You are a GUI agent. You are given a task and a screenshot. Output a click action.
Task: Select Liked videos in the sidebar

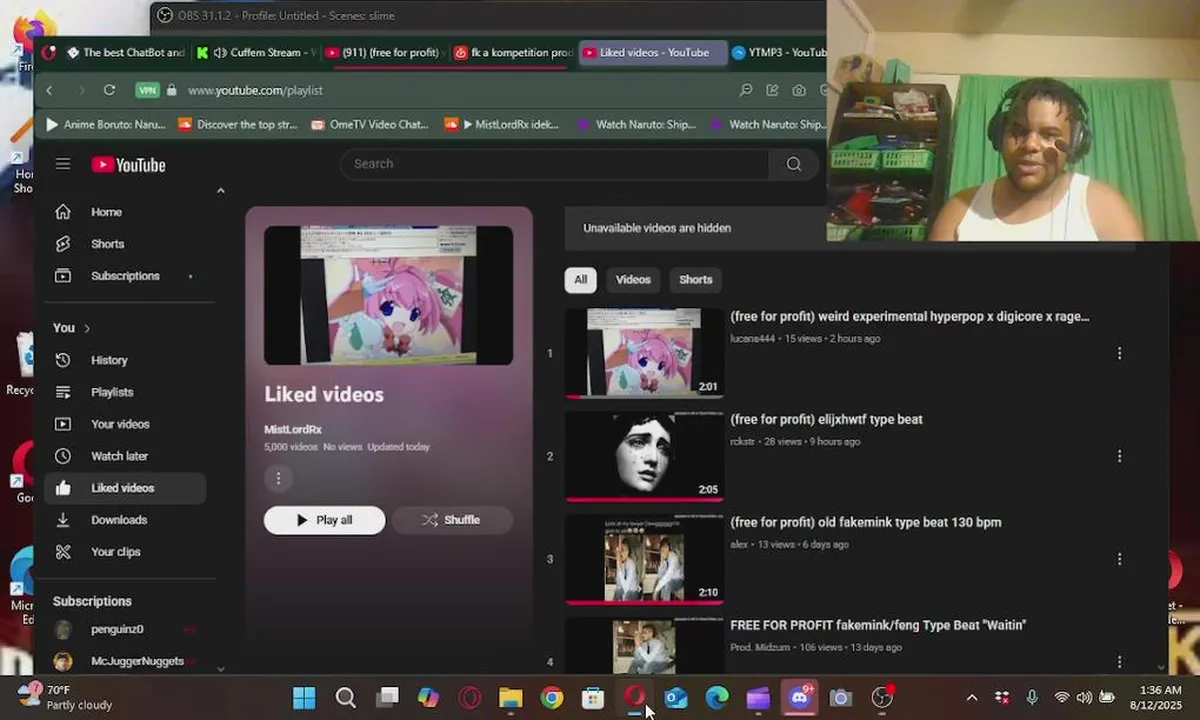click(125, 488)
